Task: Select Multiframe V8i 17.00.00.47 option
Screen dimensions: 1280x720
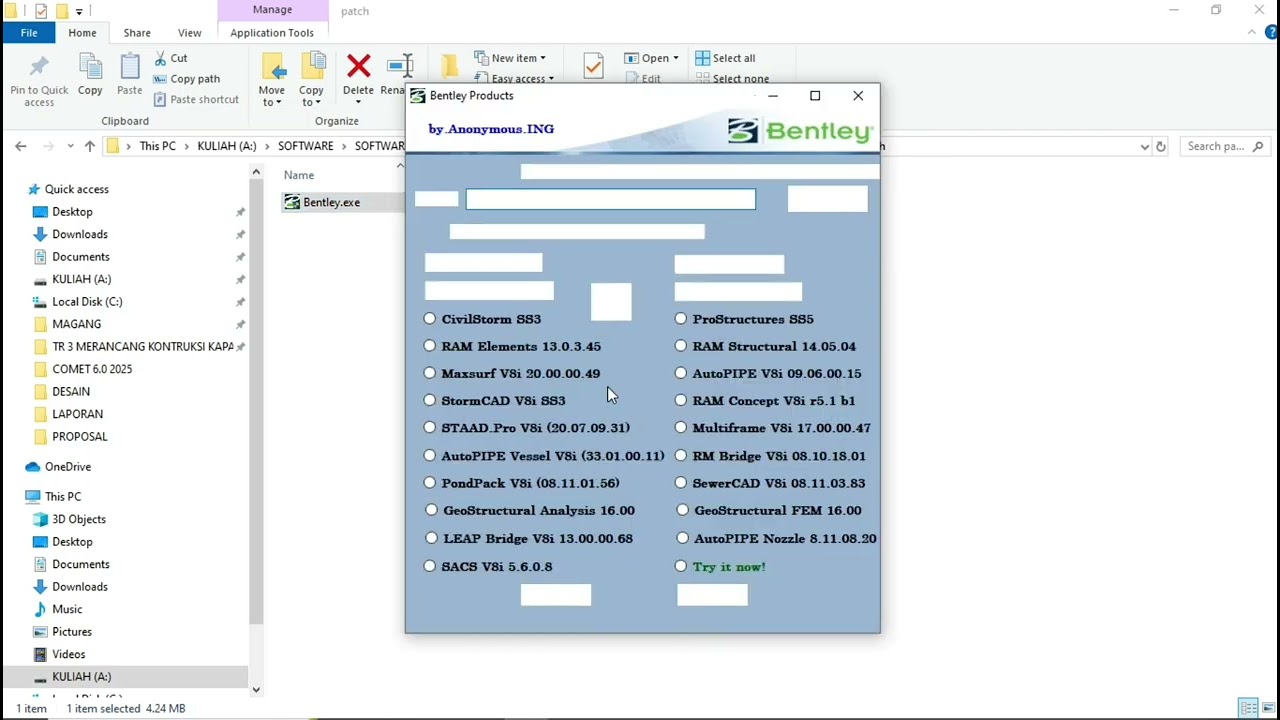Action: [681, 427]
